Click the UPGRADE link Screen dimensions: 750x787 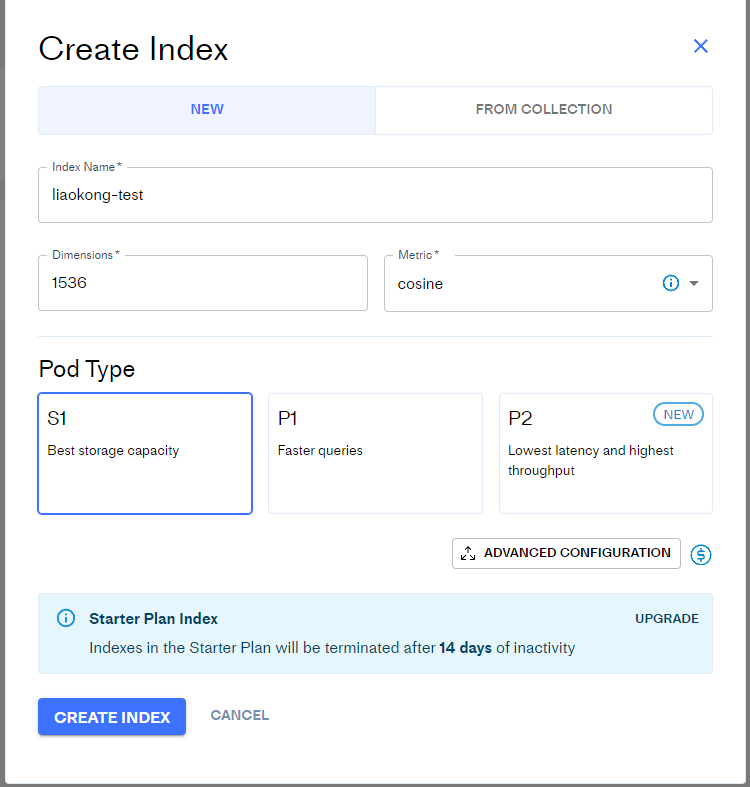[667, 618]
